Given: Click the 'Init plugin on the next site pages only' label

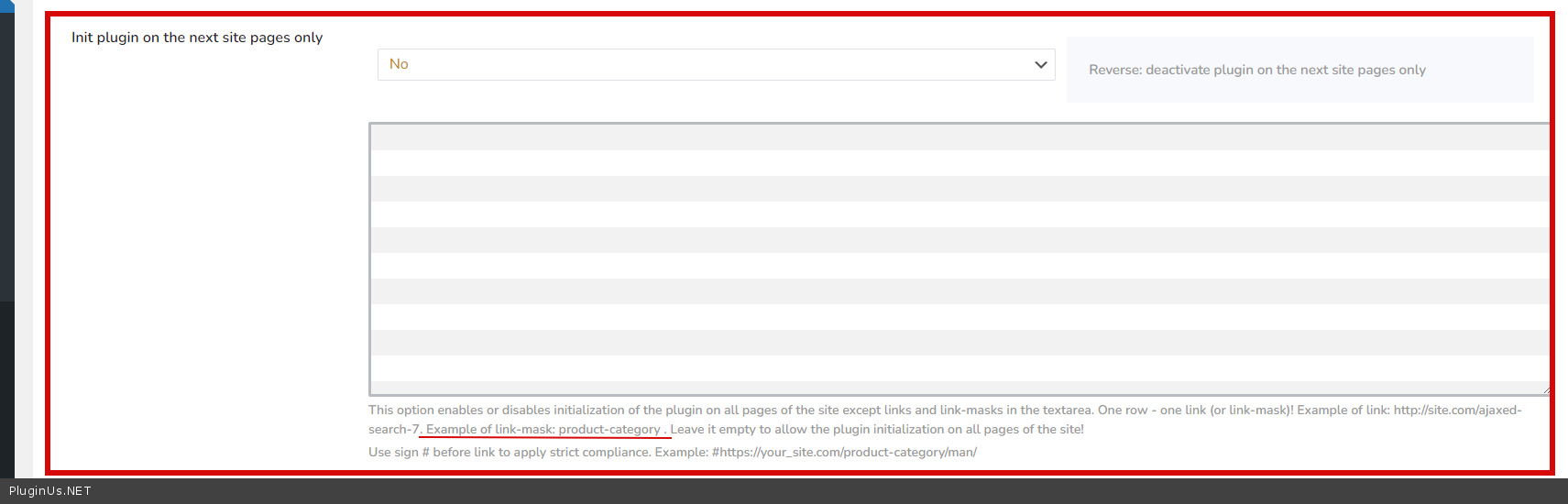Looking at the screenshot, I should tap(197, 38).
